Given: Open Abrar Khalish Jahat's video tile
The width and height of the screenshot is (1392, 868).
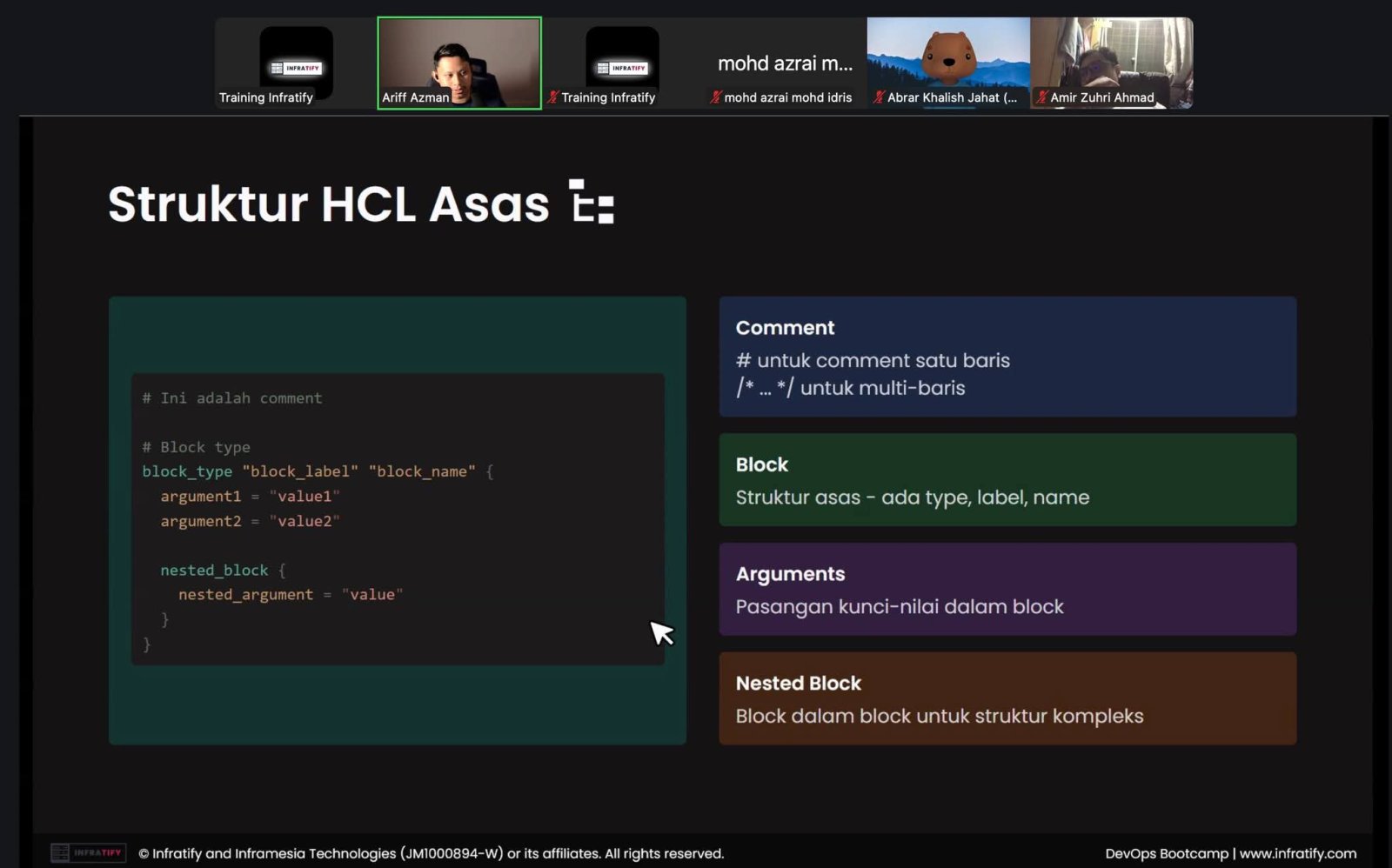Looking at the screenshot, I should tap(948, 63).
